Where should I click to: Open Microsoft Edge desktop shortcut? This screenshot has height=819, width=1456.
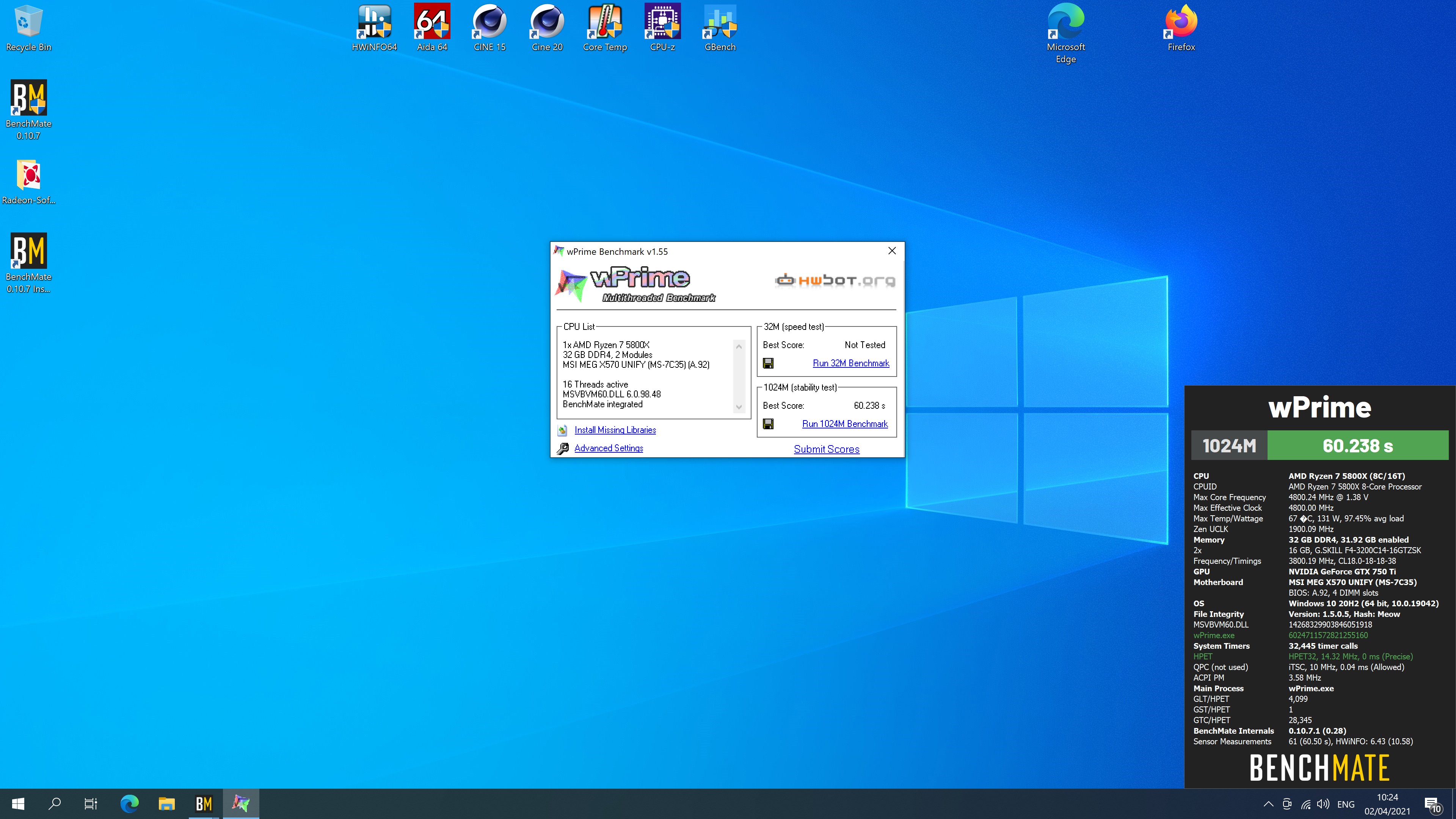coord(1066,34)
